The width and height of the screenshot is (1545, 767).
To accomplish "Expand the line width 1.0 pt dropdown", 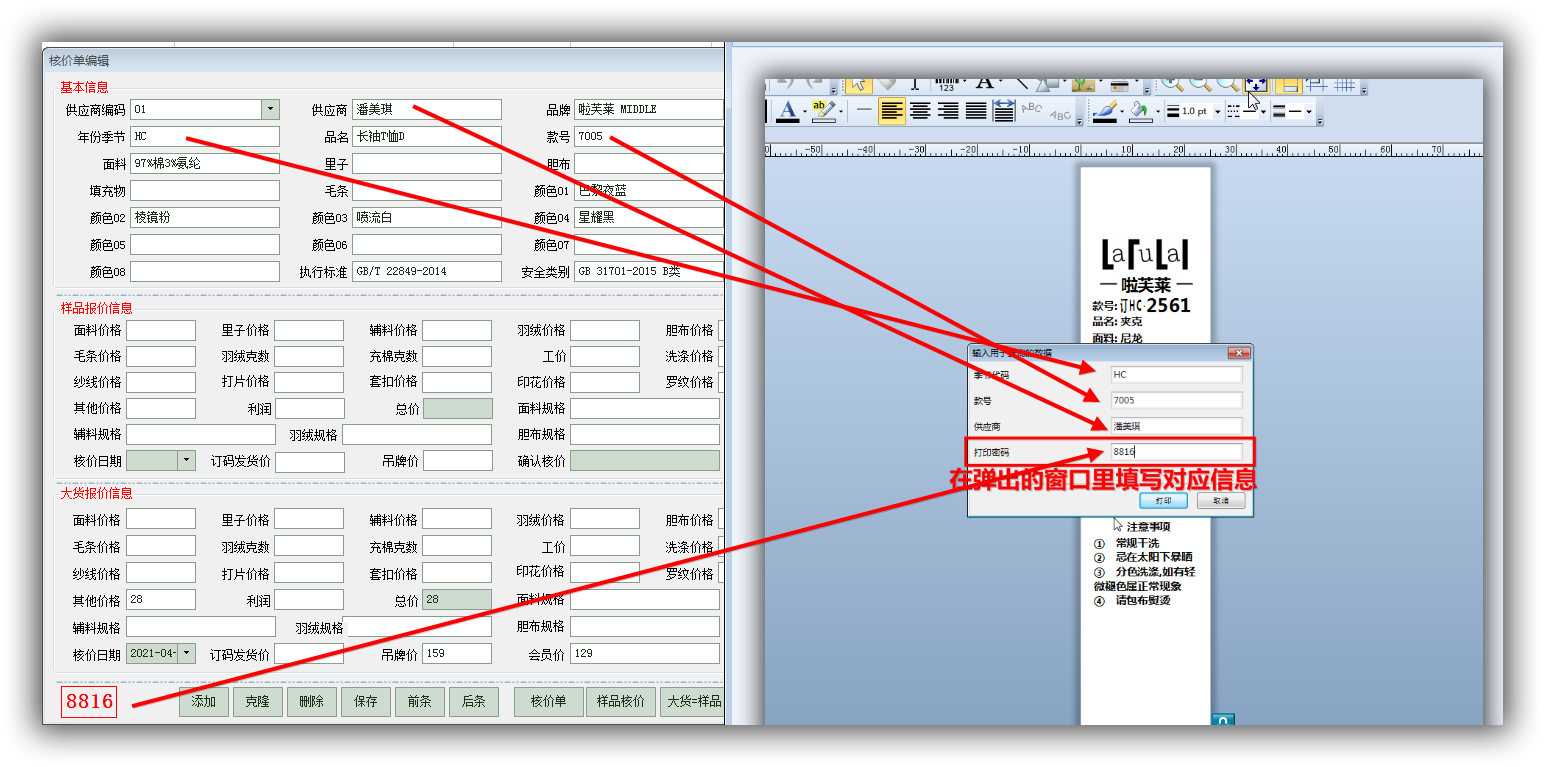I will [x=1216, y=112].
